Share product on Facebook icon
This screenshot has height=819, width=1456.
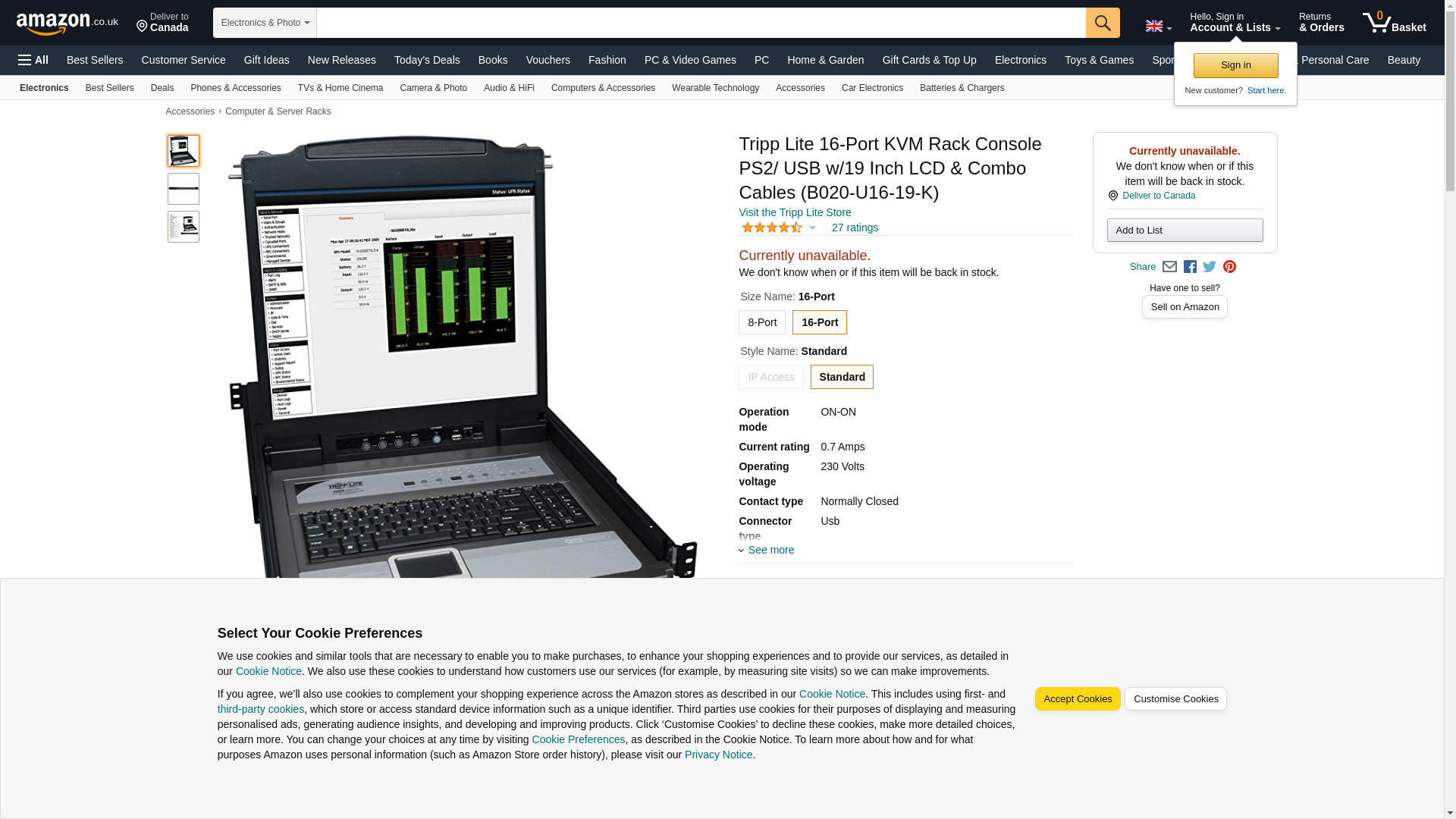[x=1190, y=267]
